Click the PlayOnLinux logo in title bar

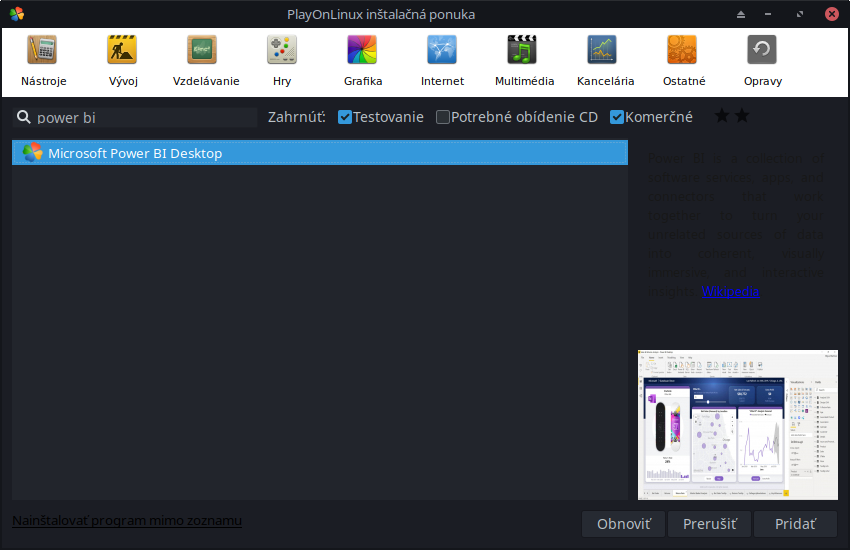17,14
